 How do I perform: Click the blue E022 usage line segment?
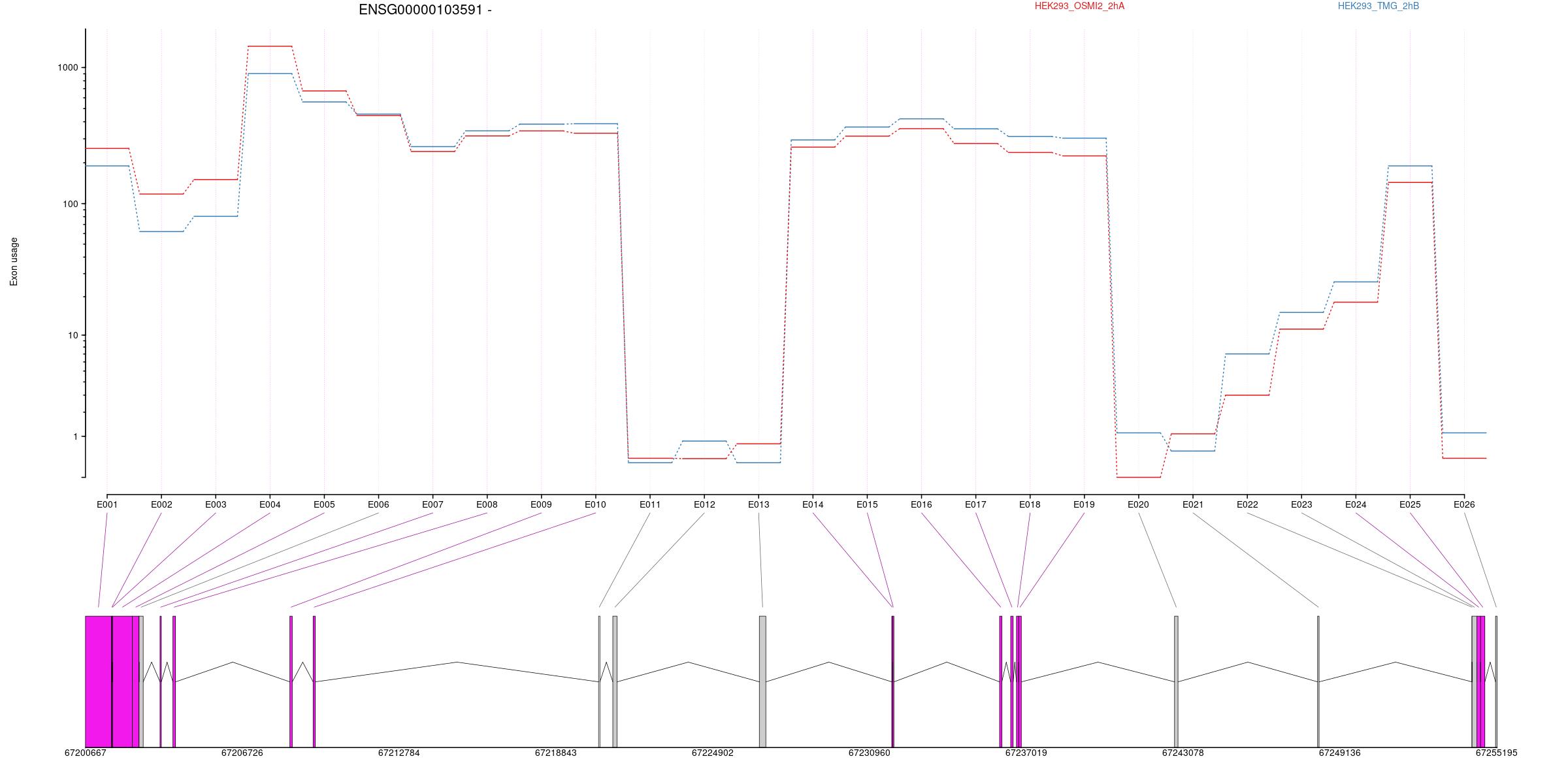point(1247,353)
